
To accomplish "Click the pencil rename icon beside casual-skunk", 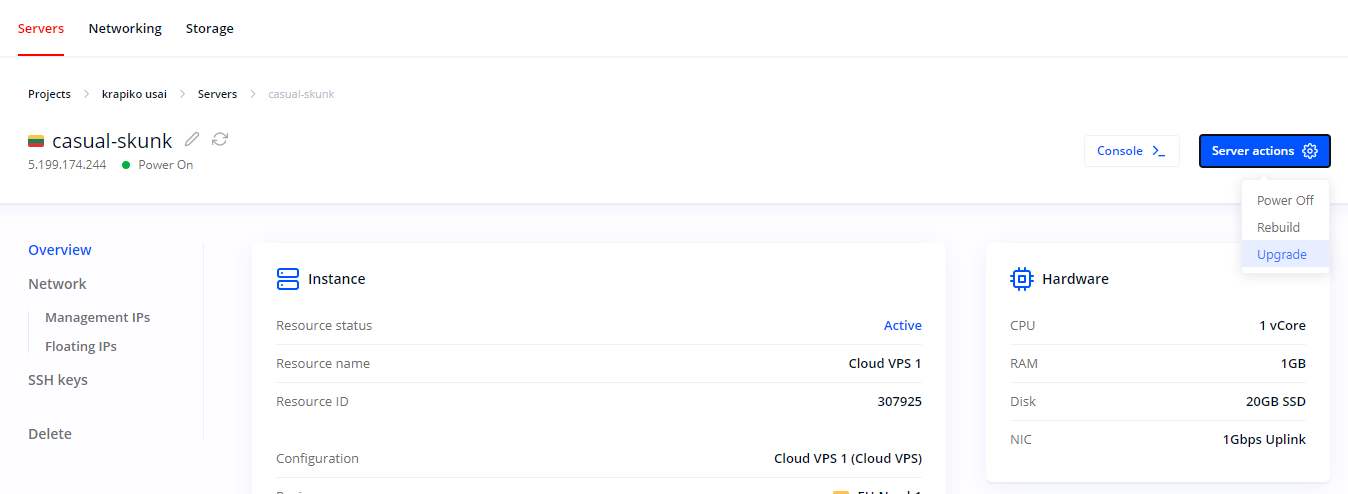I will [x=192, y=139].
